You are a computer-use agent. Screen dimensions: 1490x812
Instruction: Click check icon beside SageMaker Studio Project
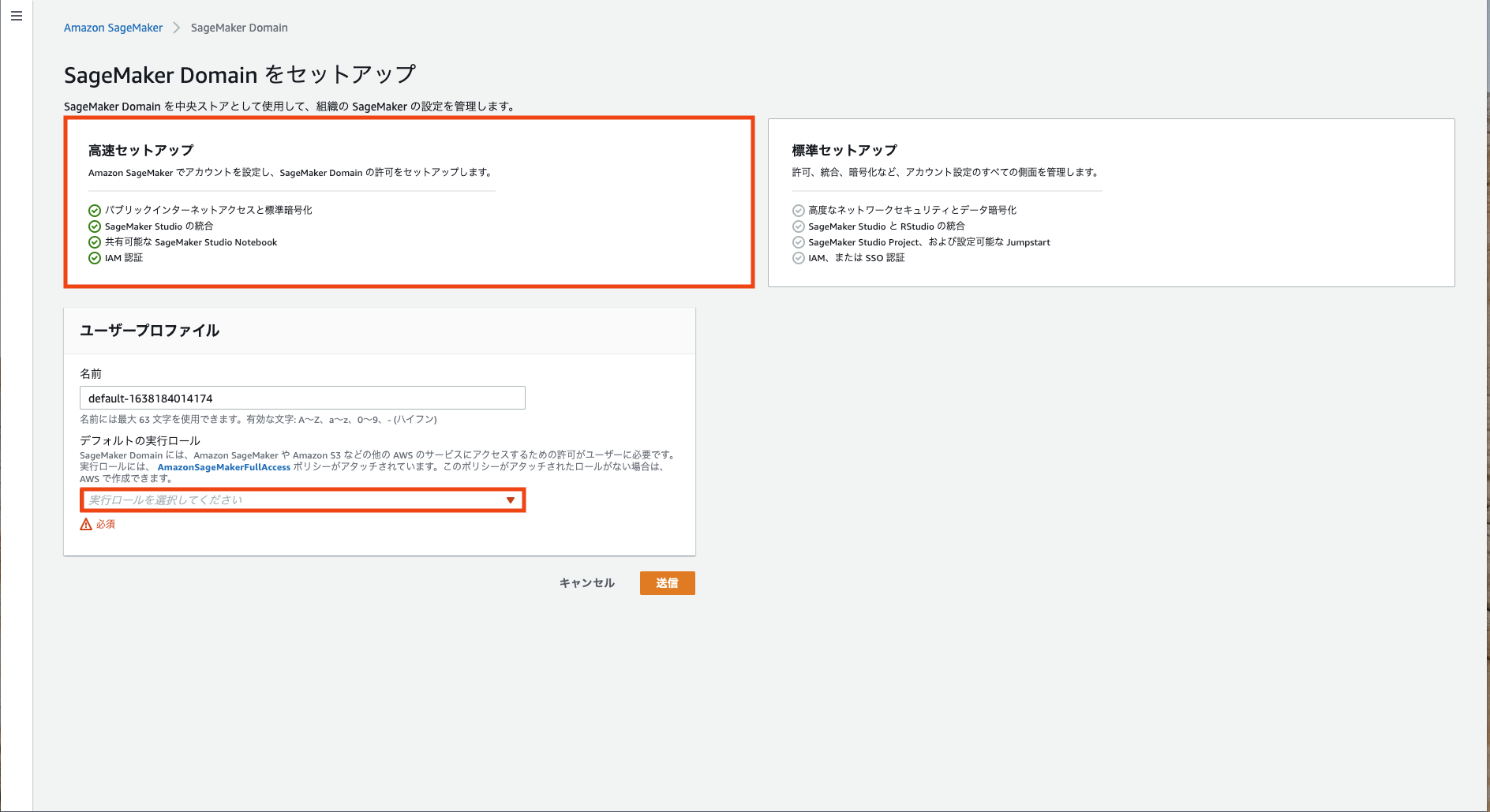(x=799, y=242)
